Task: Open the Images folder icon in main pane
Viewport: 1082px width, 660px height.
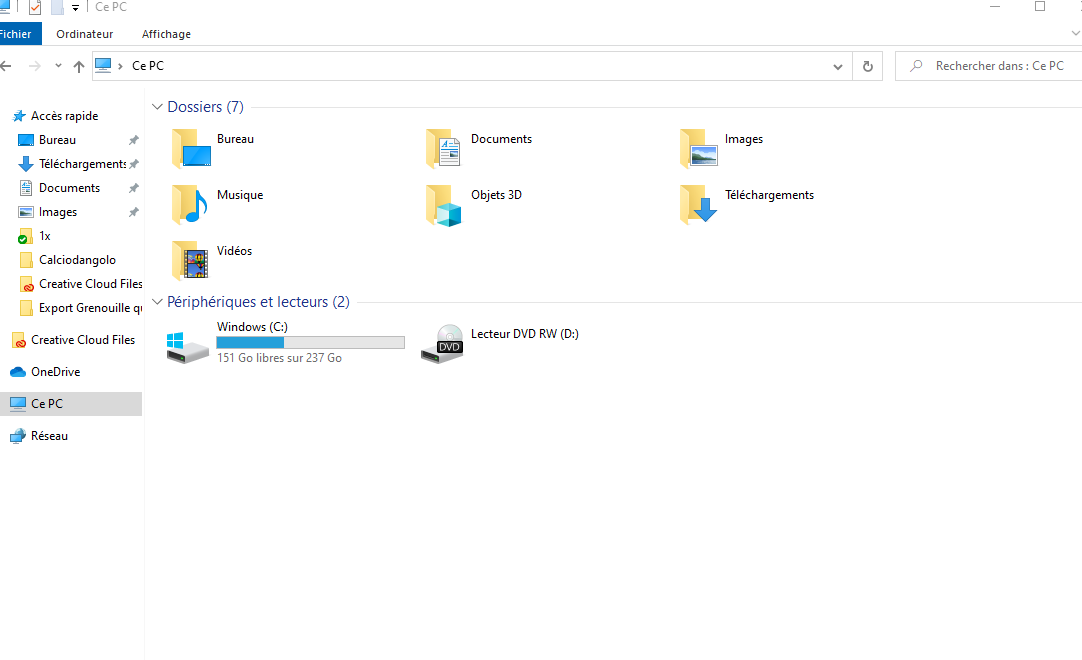Action: [x=698, y=148]
